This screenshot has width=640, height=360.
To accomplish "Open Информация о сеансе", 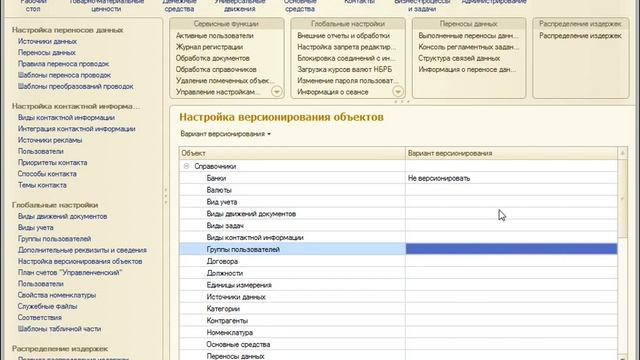I will pos(333,92).
